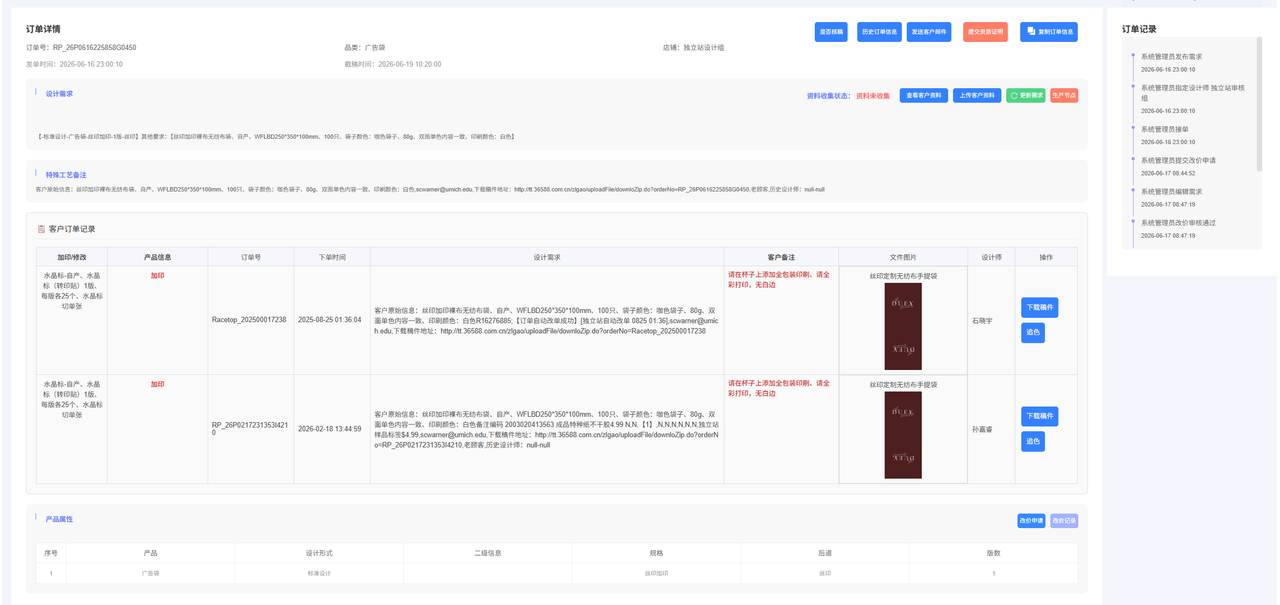Screen dimensions: 1280x605
Task: Click designer name 石晓宇
Action: click(982, 320)
